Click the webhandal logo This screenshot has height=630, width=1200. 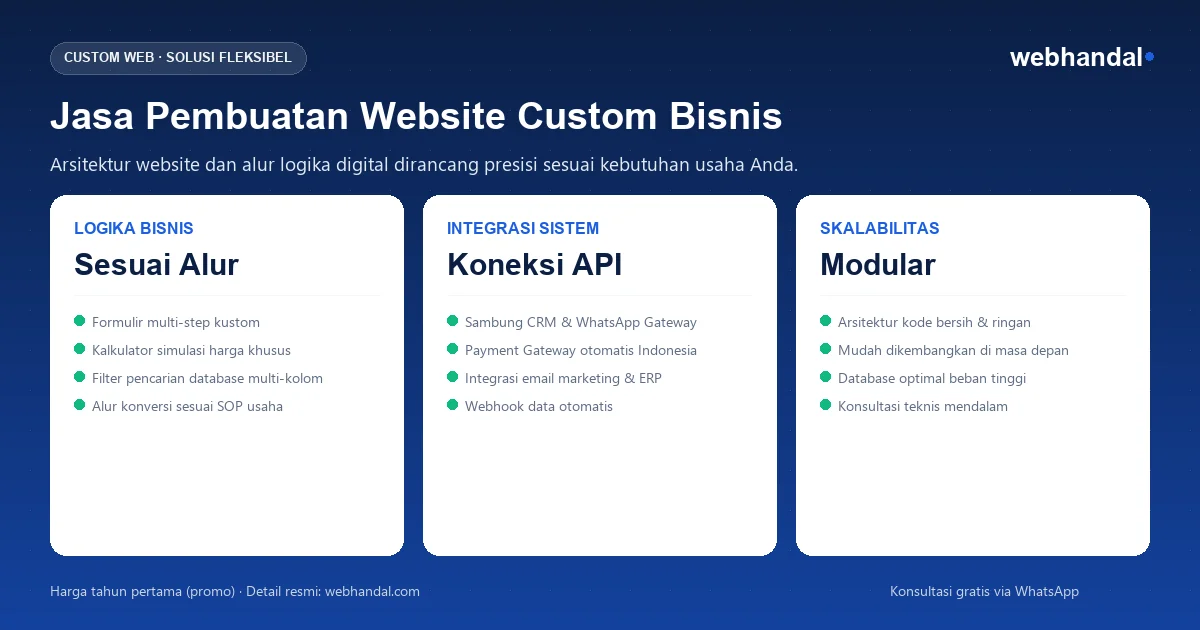coord(1082,58)
